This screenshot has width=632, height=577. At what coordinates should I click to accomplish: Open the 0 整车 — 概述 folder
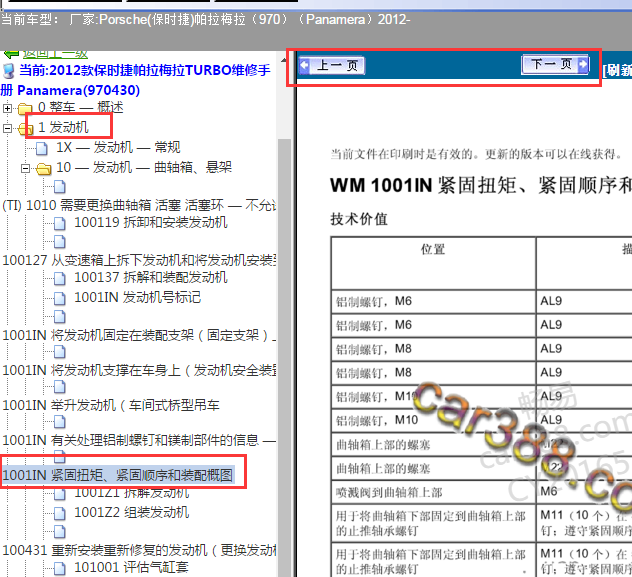[81, 107]
